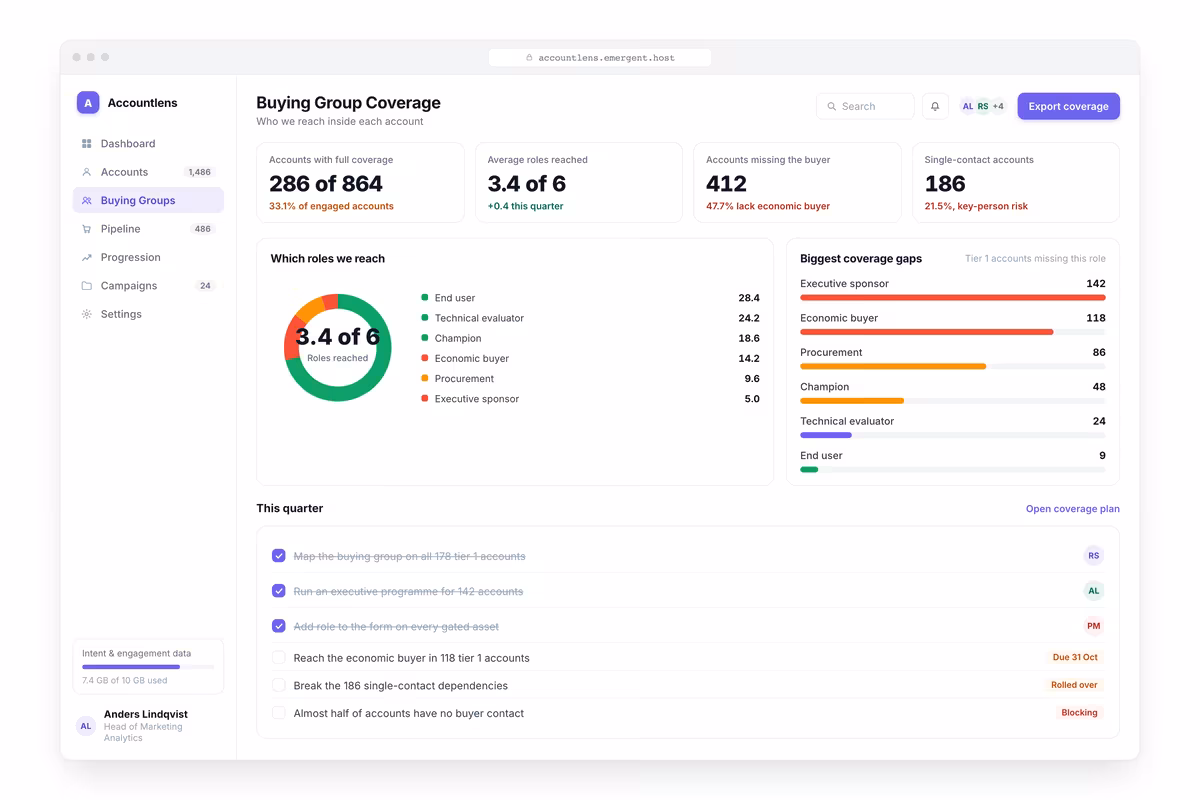Click the Export coverage button
This screenshot has width=1200, height=800.
pyautogui.click(x=1068, y=106)
